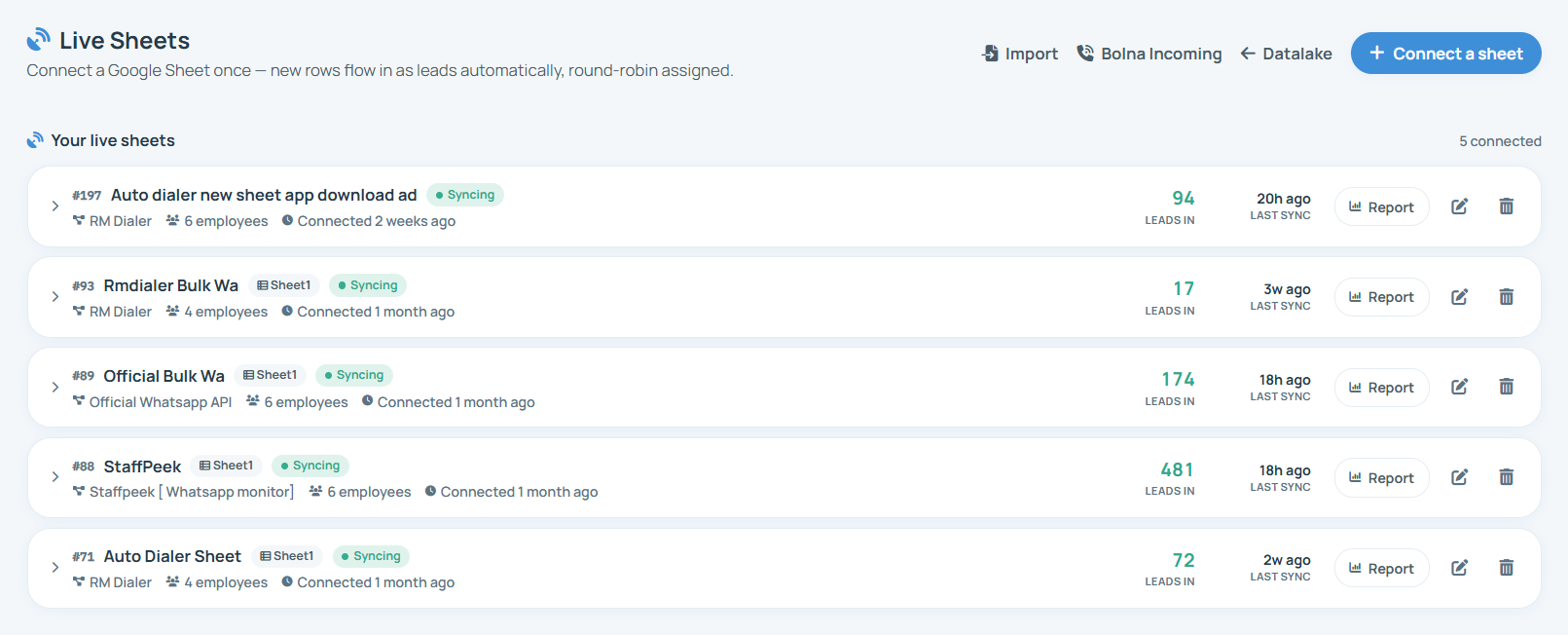This screenshot has height=635, width=1568.
Task: Click the 174 leads count
Action: click(x=1178, y=379)
